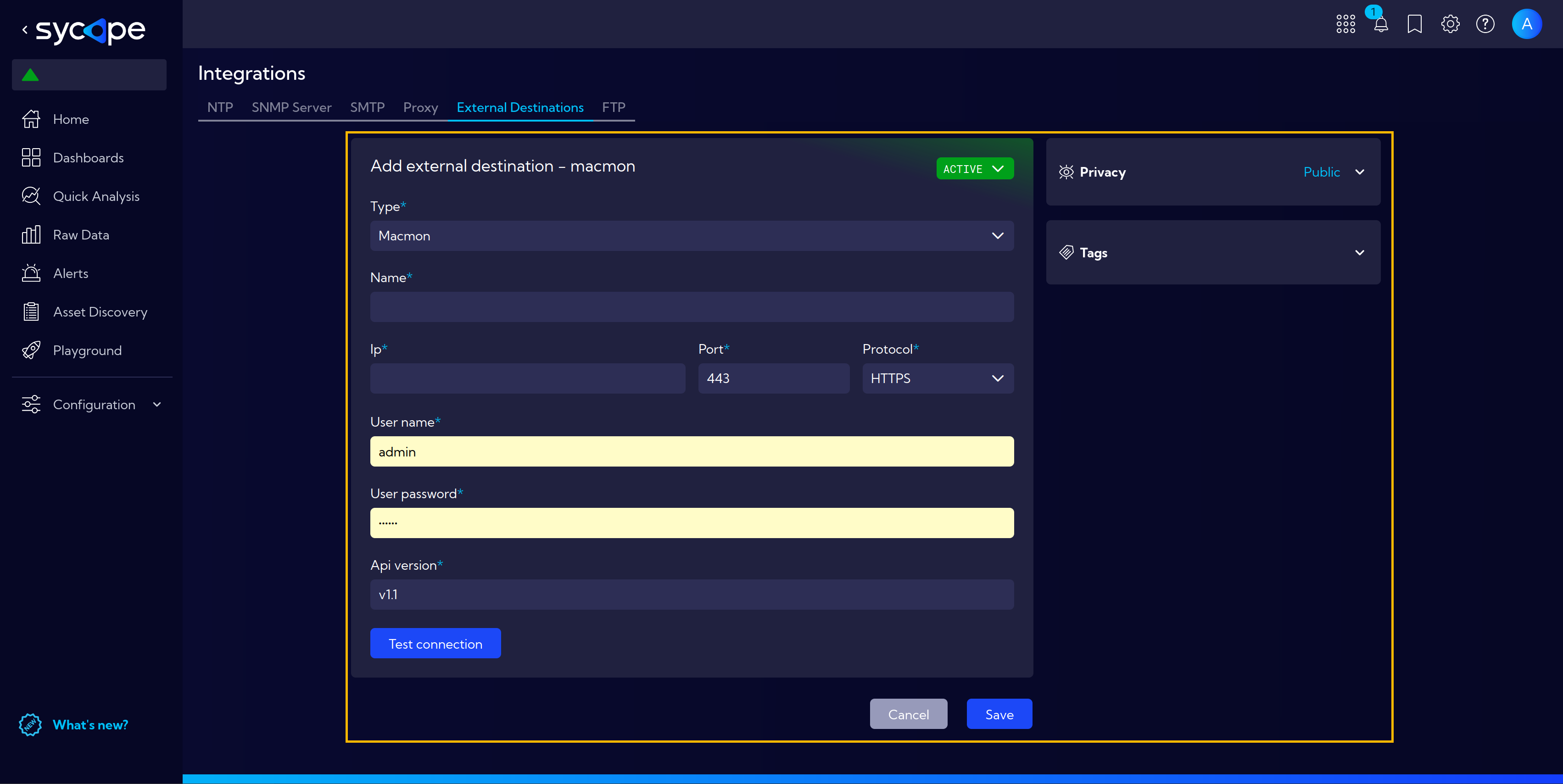Open Raw Data section
Viewport: 1563px width, 784px height.
(81, 235)
